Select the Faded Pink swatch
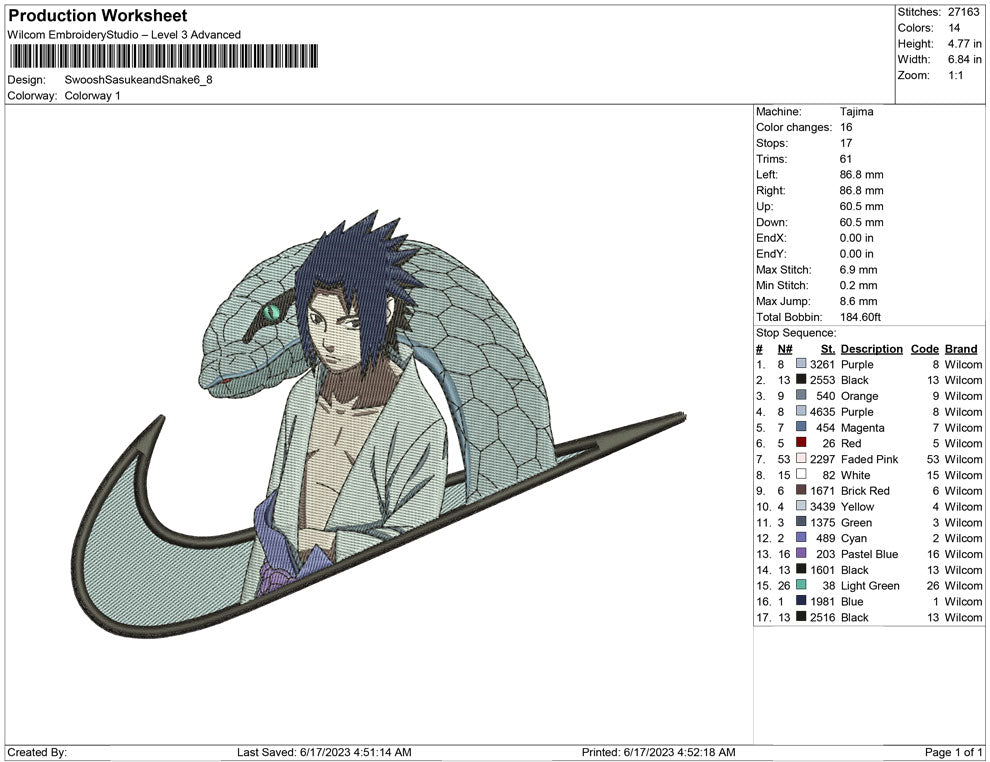The width and height of the screenshot is (990, 762). 801,459
